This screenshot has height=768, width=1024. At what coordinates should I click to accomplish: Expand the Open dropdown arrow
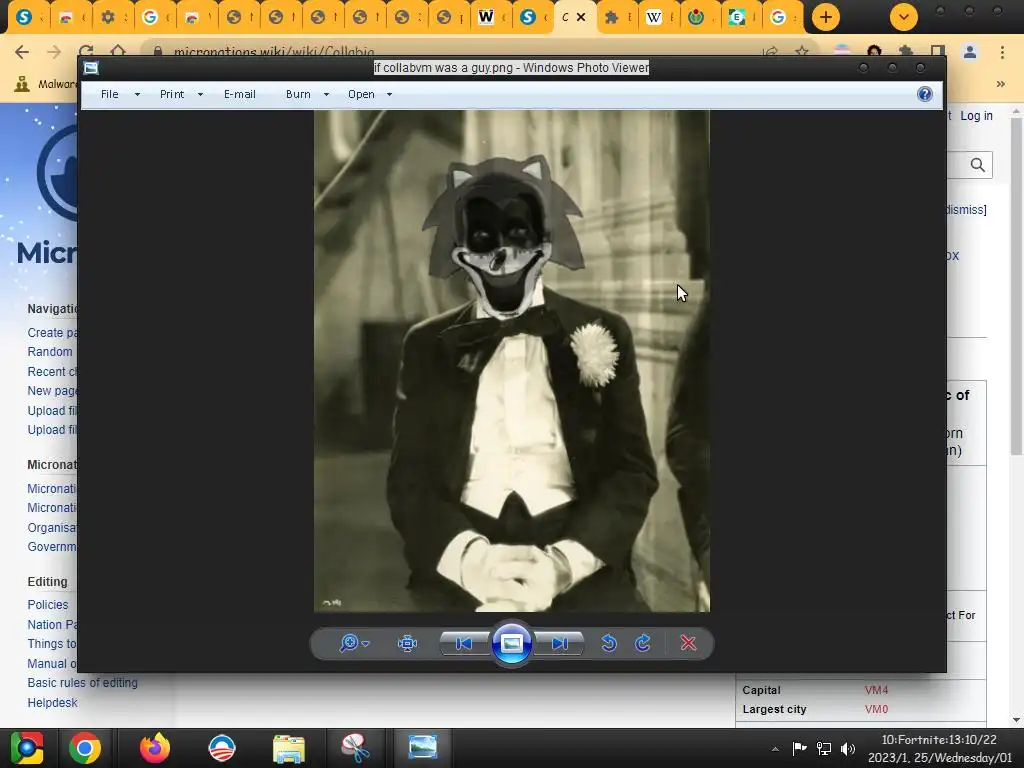tap(390, 95)
